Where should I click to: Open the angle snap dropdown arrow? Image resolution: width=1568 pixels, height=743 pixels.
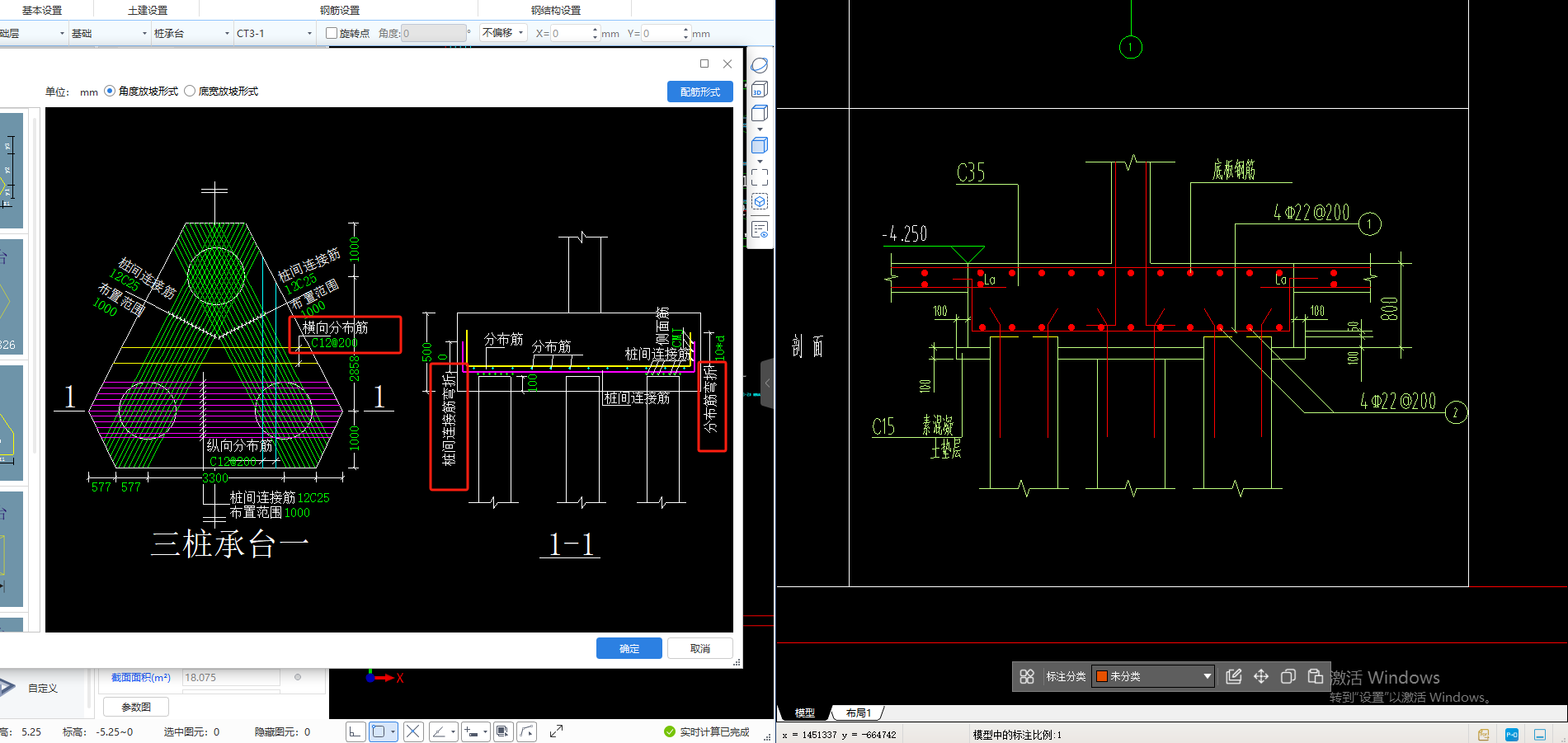click(454, 731)
